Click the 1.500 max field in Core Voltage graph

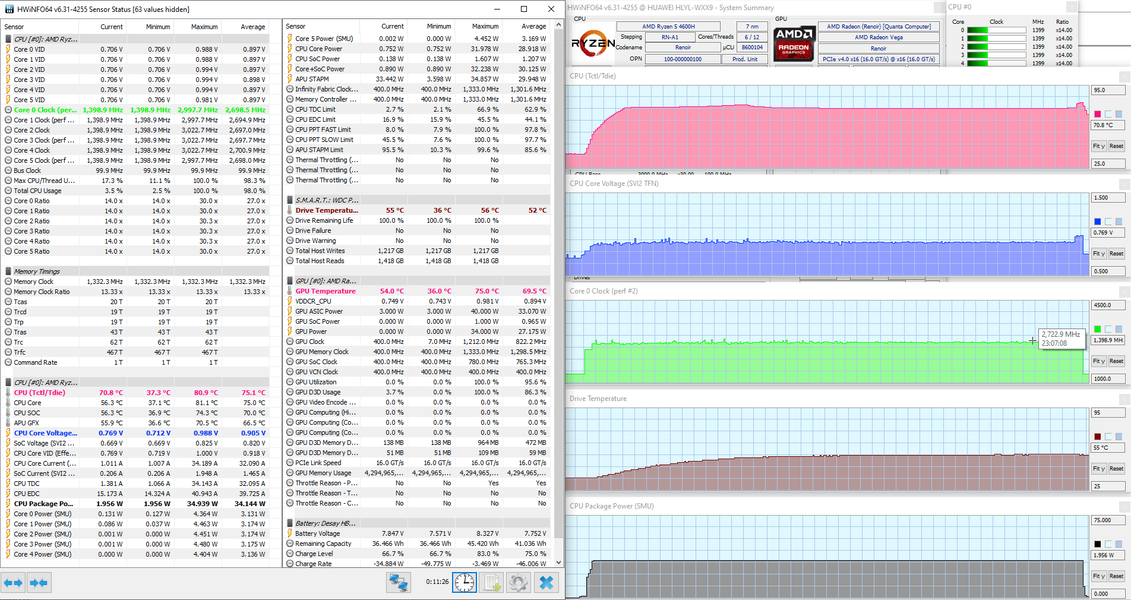click(1108, 198)
